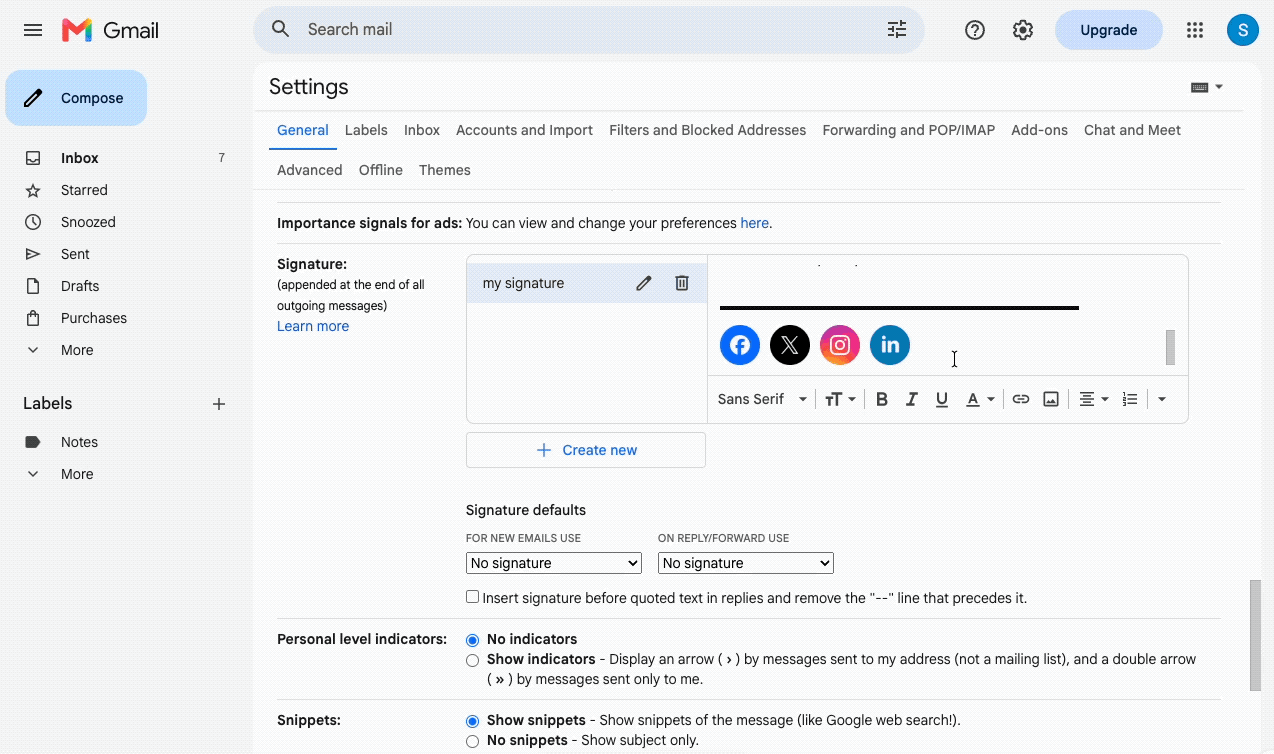Insert numbered list in signature
1274x754 pixels.
[1130, 399]
